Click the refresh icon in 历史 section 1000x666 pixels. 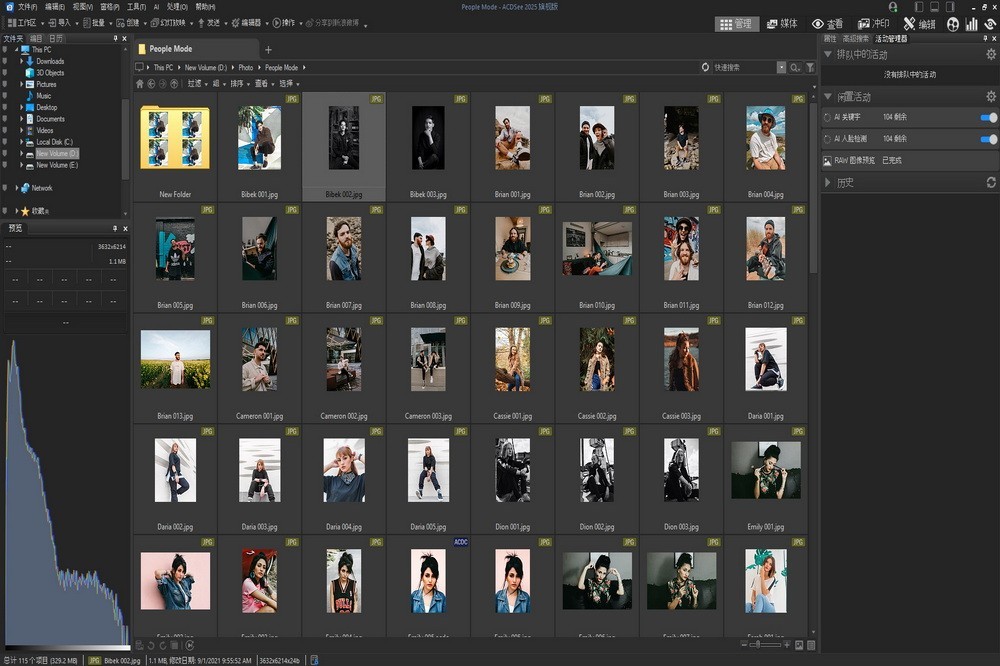coord(991,183)
